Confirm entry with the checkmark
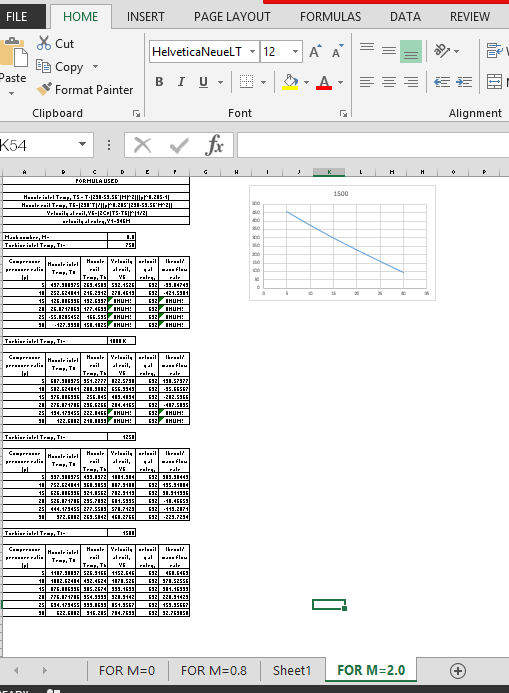 coord(179,145)
